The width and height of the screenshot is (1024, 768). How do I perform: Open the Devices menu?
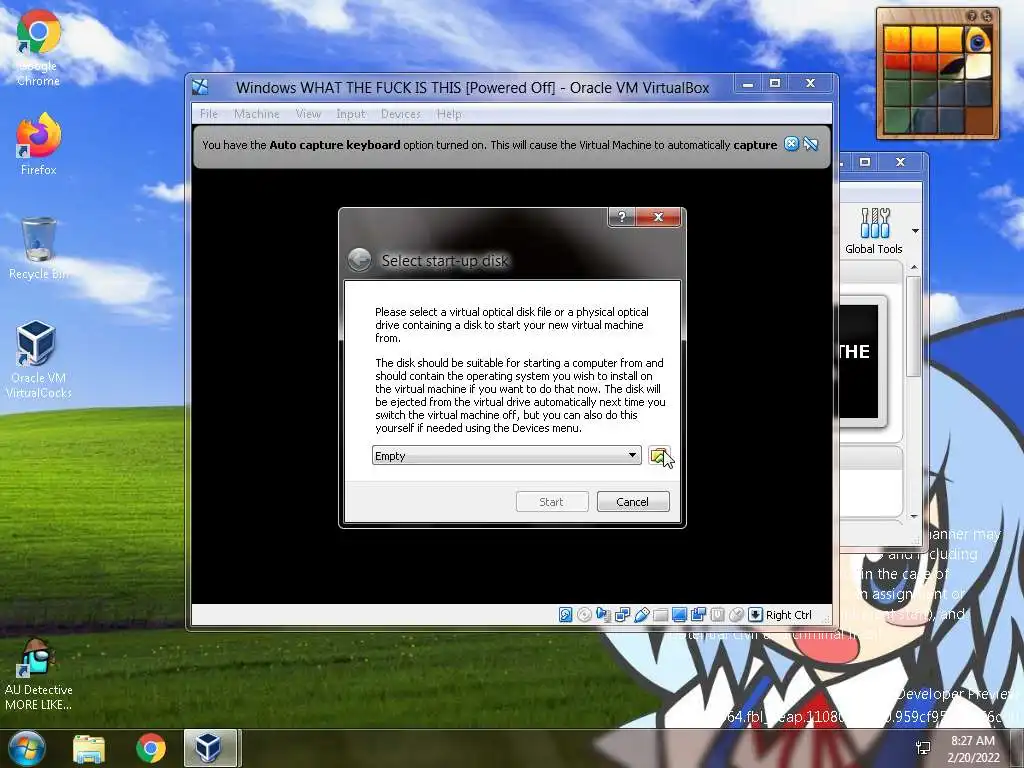401,114
